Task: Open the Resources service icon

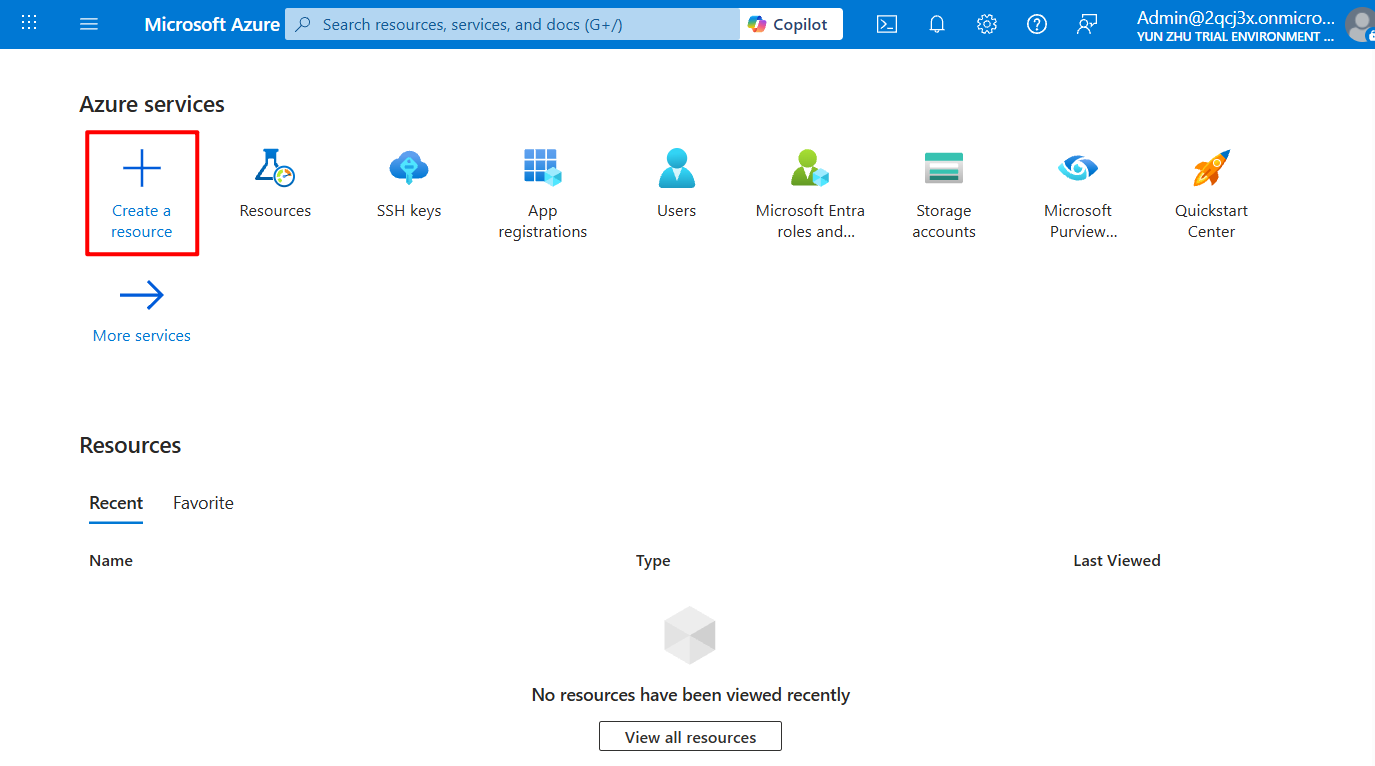Action: (x=275, y=169)
